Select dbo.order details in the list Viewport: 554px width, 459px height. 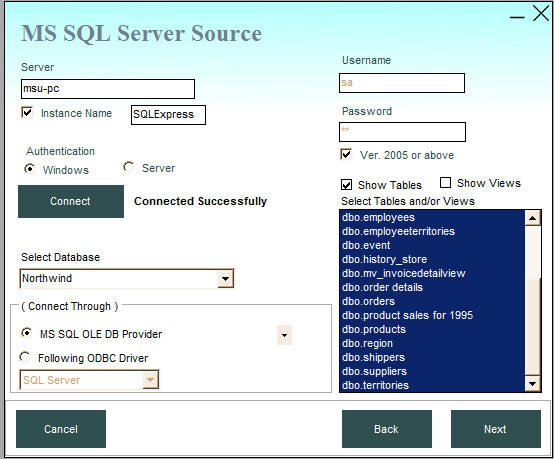click(432, 287)
